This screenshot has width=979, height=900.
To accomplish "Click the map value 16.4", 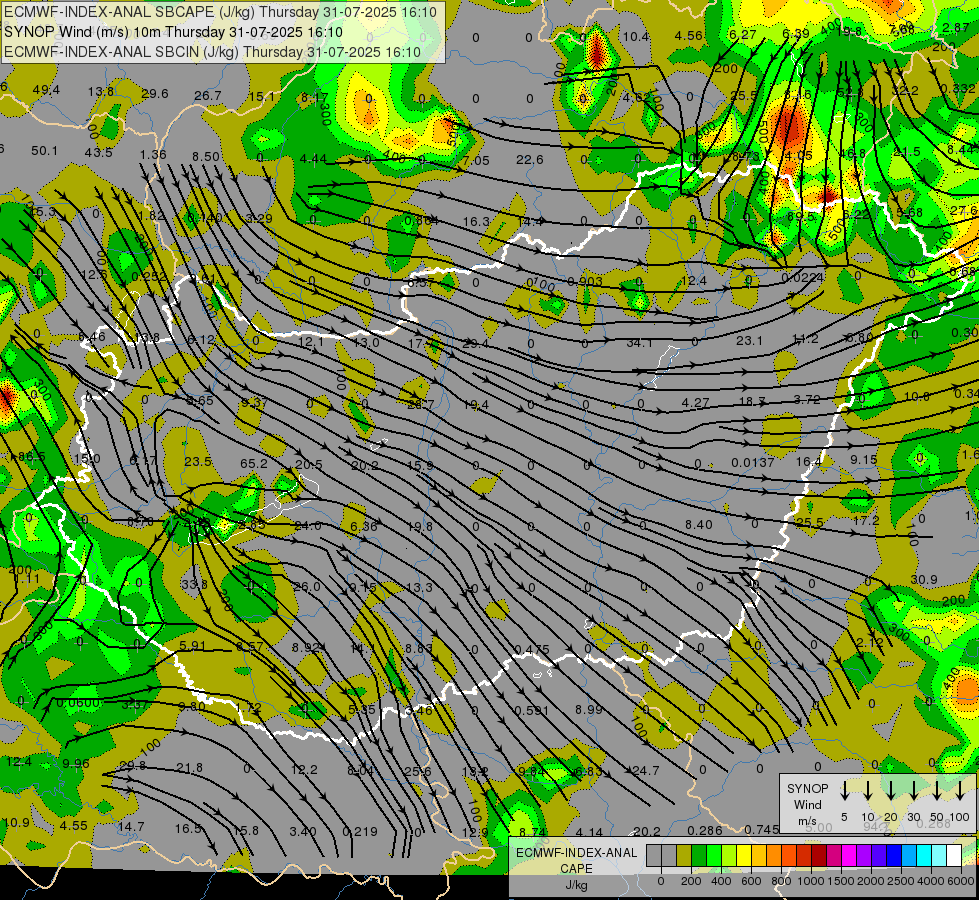I will click(x=809, y=461).
